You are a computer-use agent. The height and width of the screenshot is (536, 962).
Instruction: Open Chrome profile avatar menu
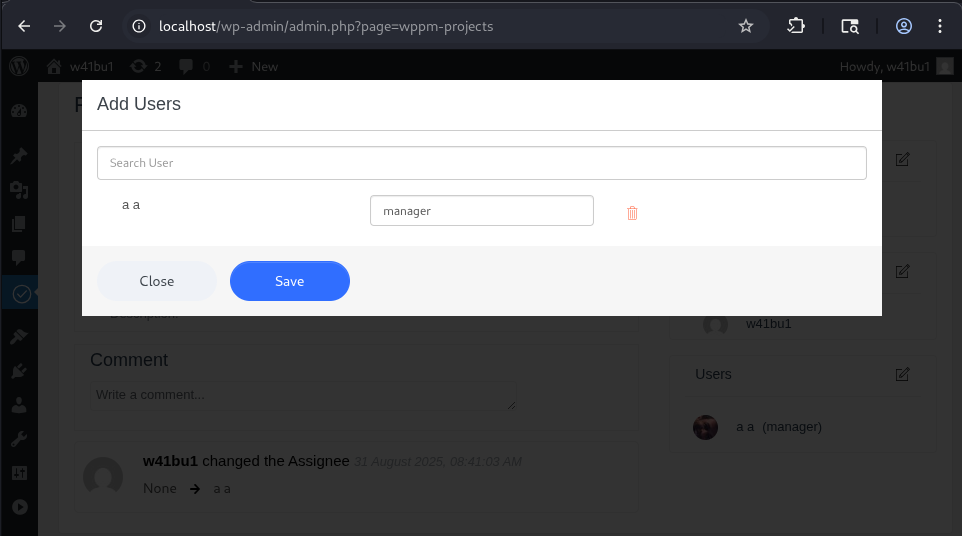pos(904,26)
